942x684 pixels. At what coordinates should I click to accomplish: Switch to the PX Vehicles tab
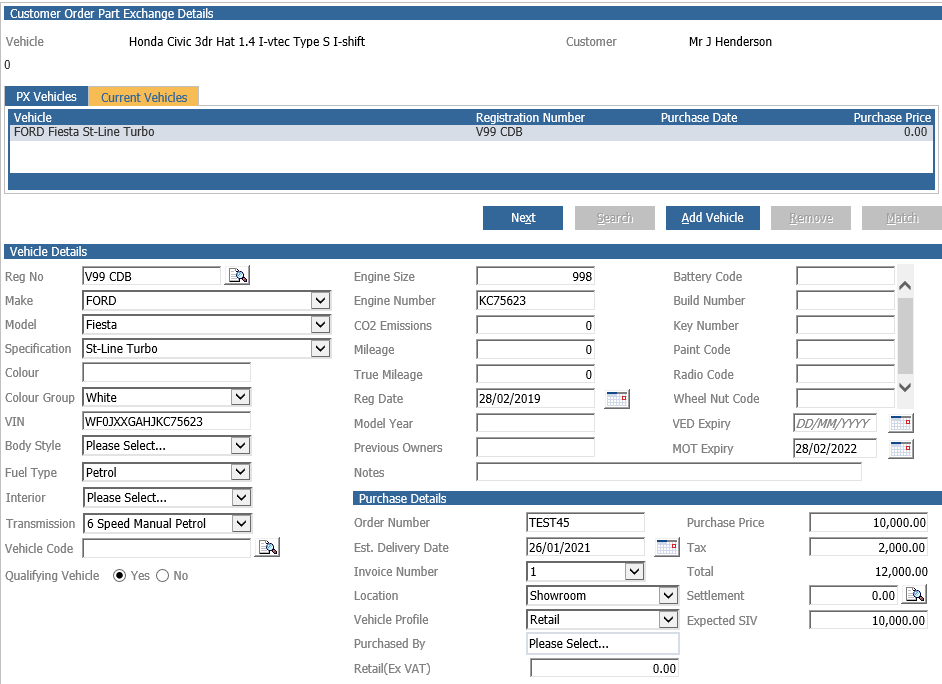46,97
